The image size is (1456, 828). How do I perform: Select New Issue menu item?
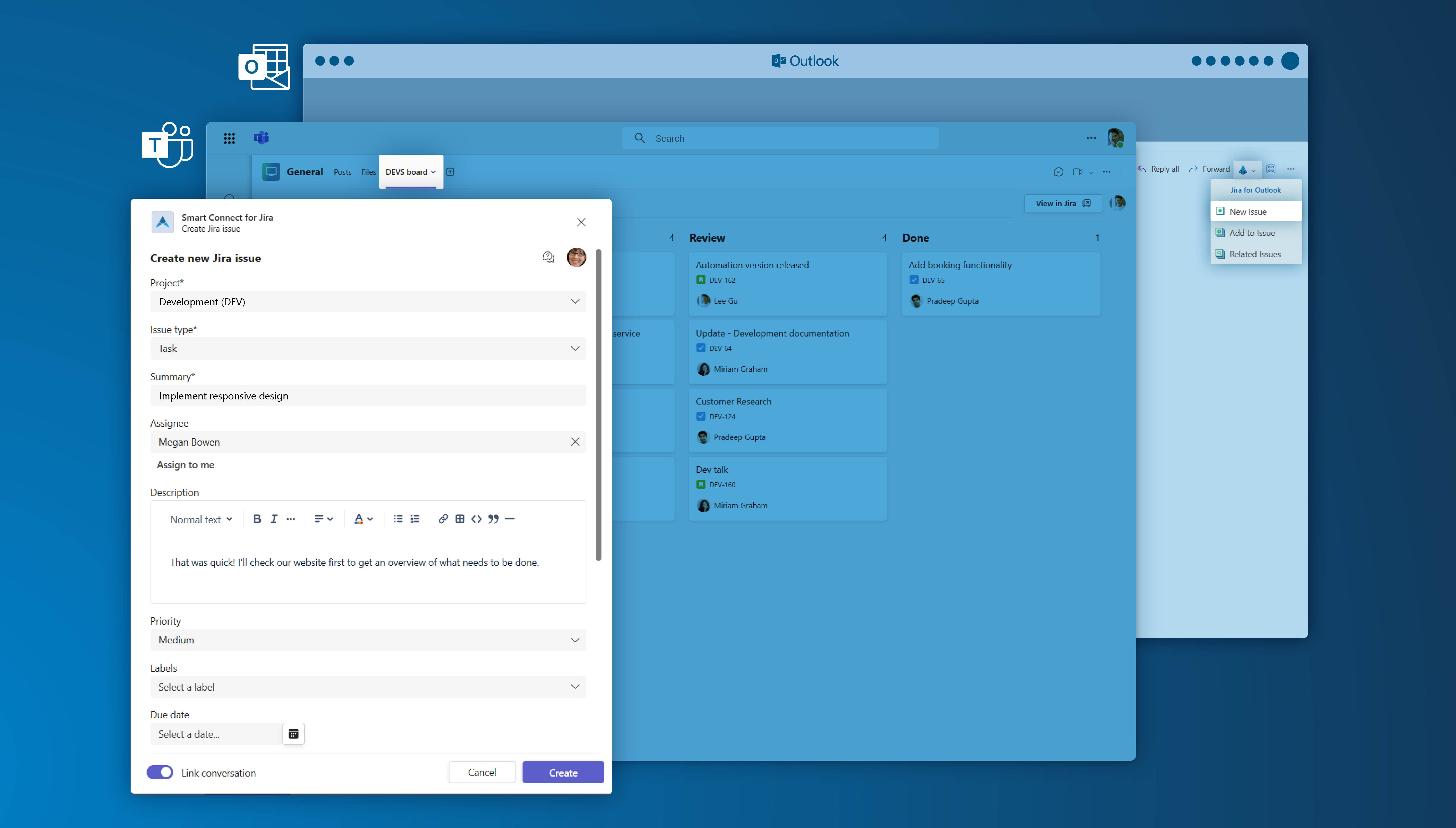[x=1247, y=212]
